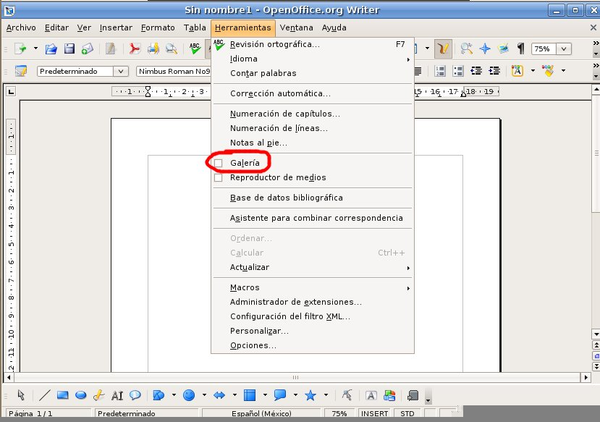Viewport: 600px width, 422px height.
Task: Select Contar palabras menu entry
Action: pyautogui.click(x=263, y=73)
